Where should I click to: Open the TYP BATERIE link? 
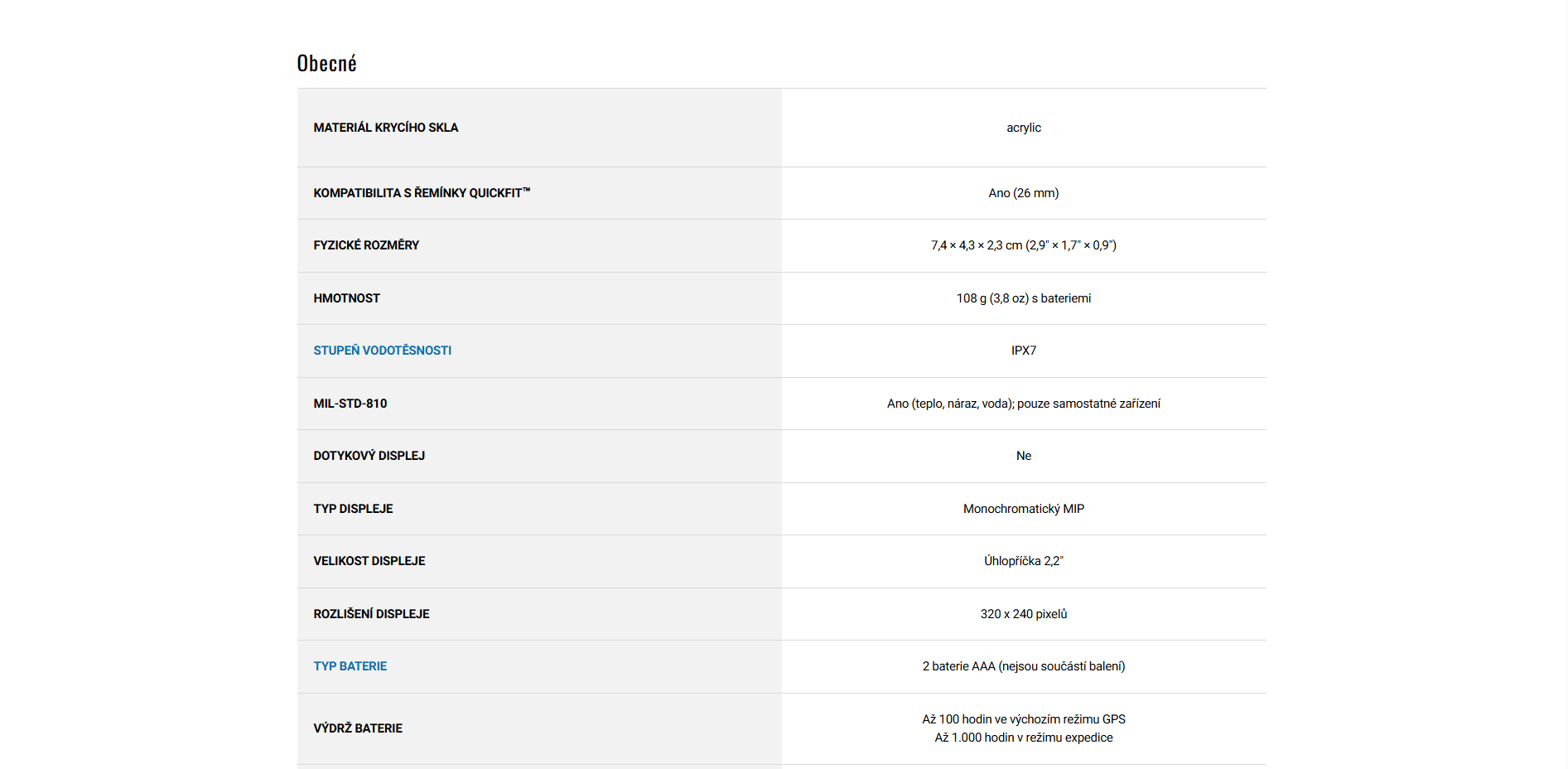[x=350, y=666]
